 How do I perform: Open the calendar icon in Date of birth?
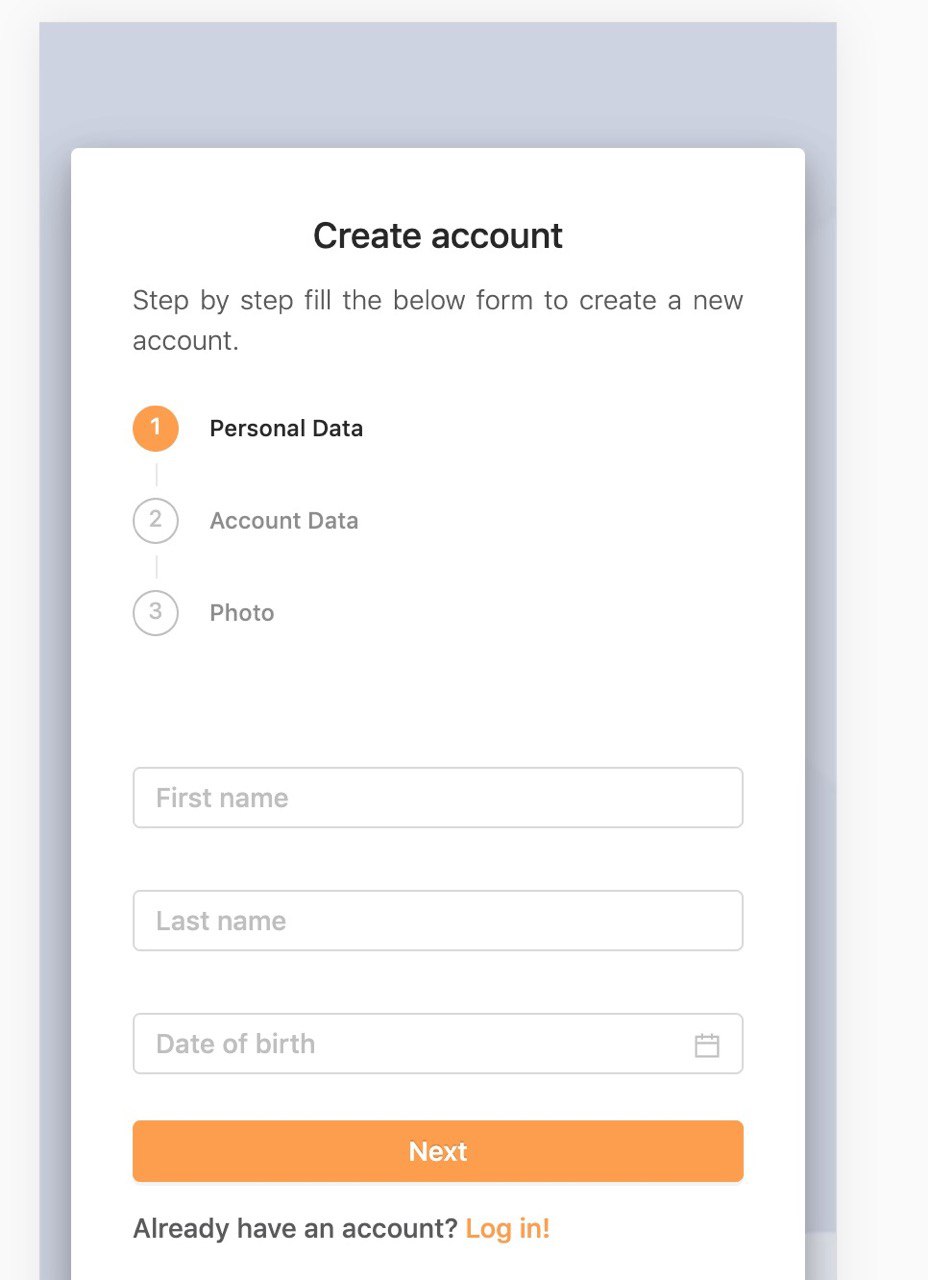click(707, 1045)
